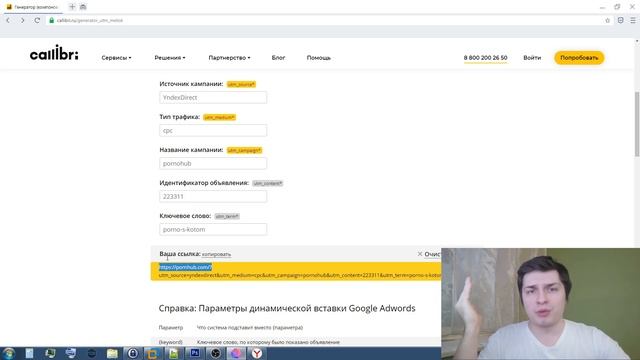The image size is (640, 360).
Task: Click the Идентификатор объявления input field
Action: tap(213, 196)
